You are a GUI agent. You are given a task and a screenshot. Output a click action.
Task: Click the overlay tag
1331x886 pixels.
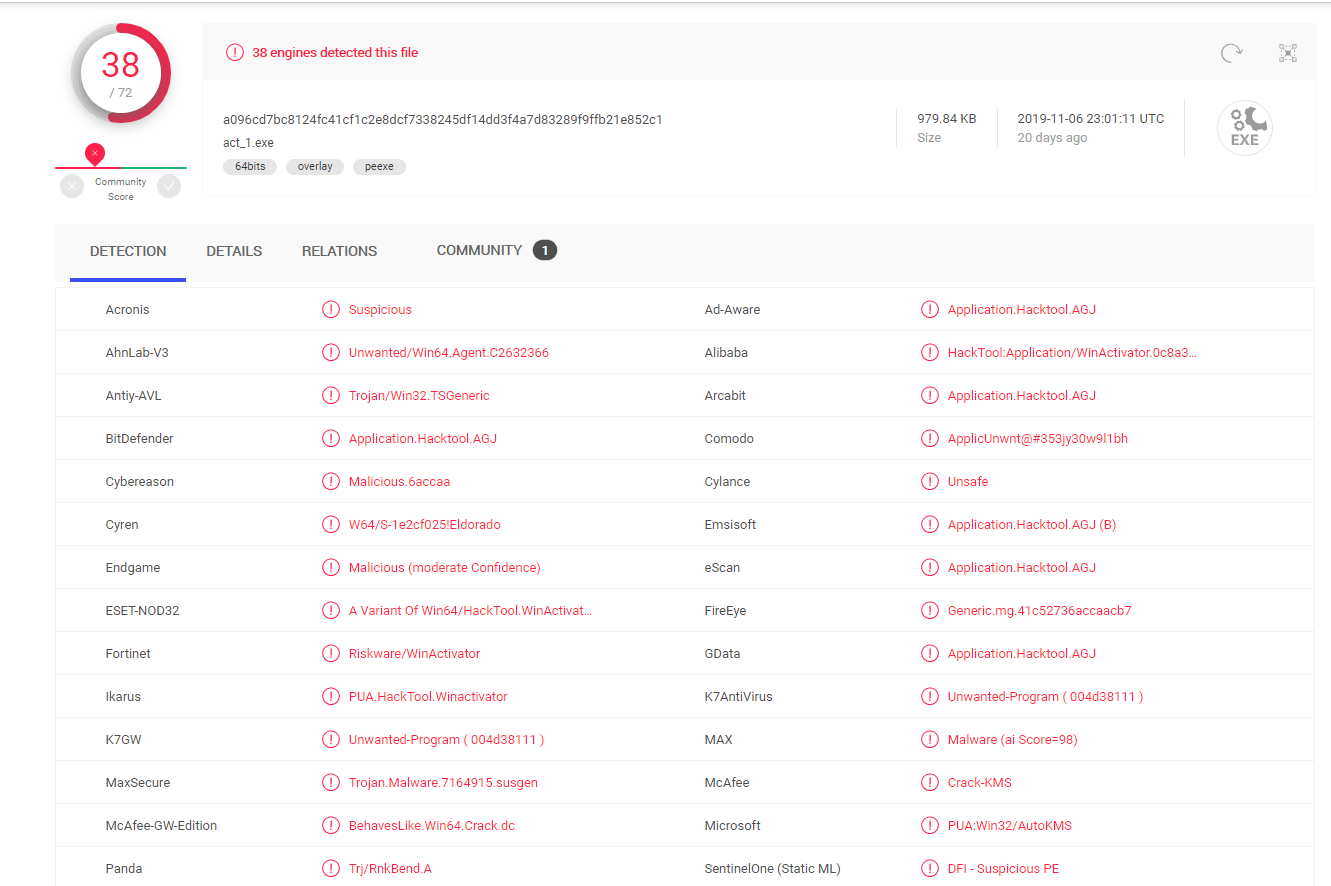click(x=315, y=167)
